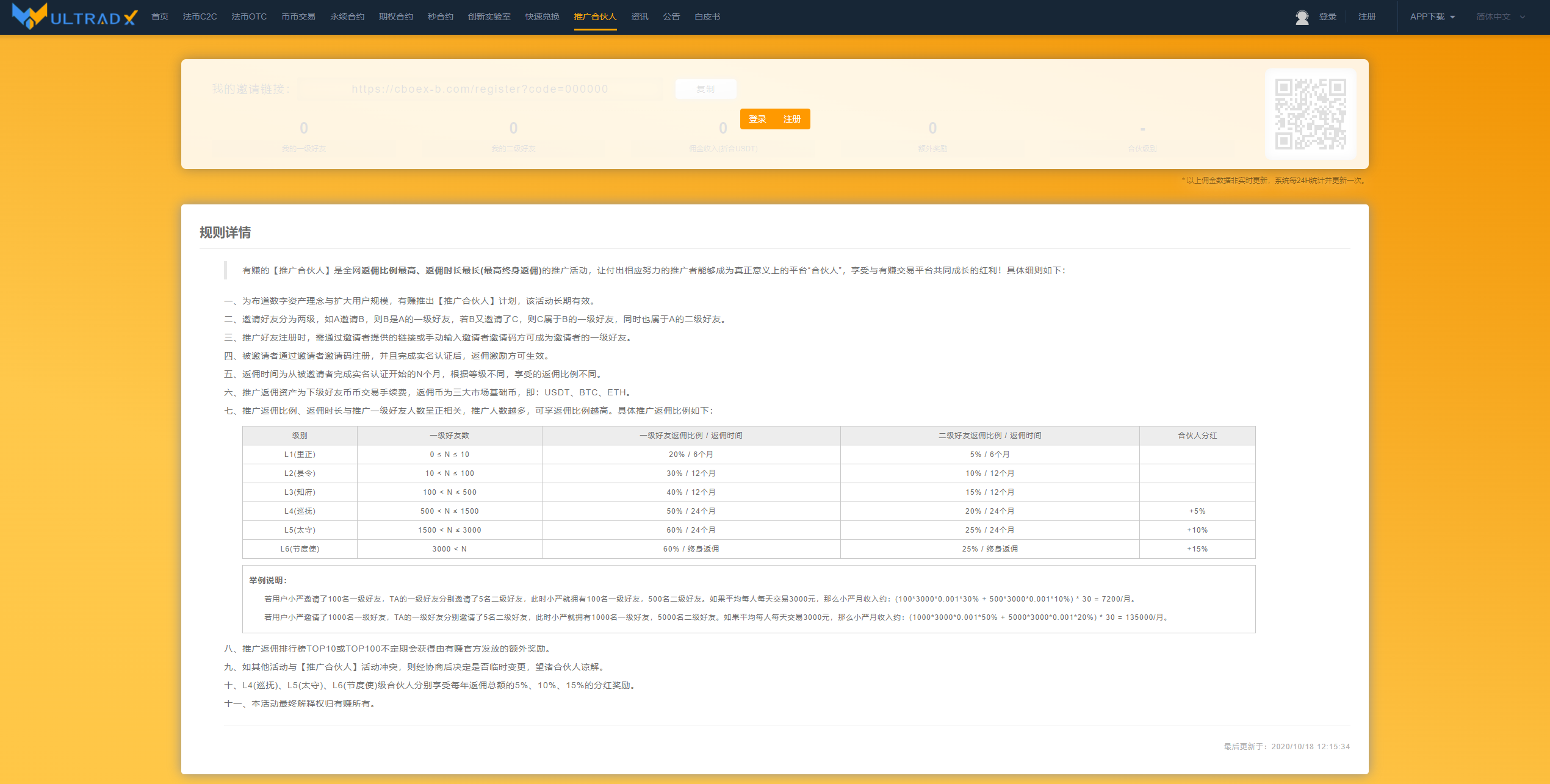Open 永续合约 menu item
Viewport: 1550px width, 784px height.
347,17
